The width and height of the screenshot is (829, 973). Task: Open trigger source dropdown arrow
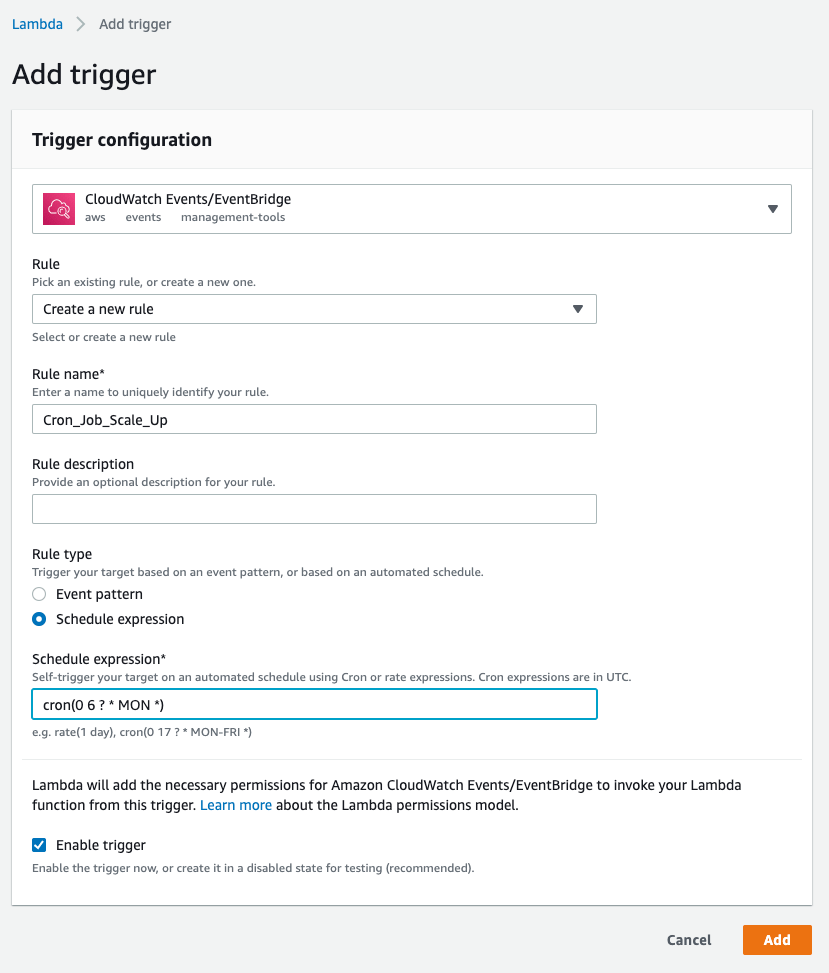[x=772, y=209]
